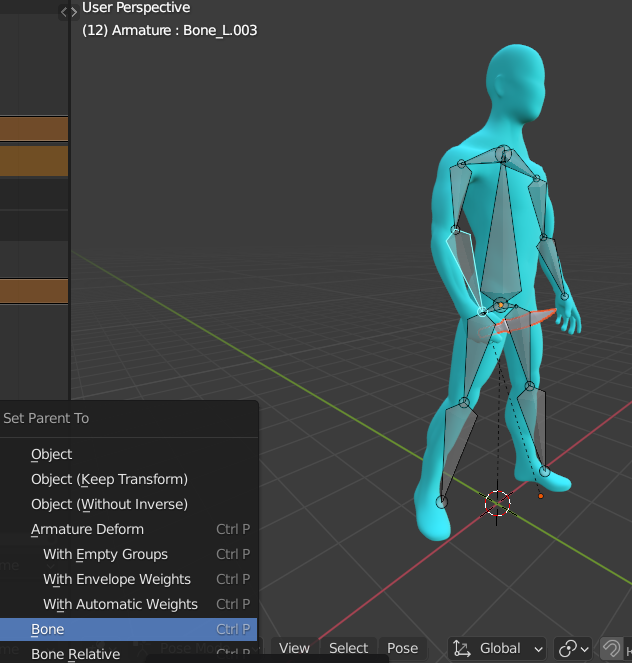Image resolution: width=632 pixels, height=663 pixels.
Task: Click the head bone joint of armature
Action: [x=504, y=153]
